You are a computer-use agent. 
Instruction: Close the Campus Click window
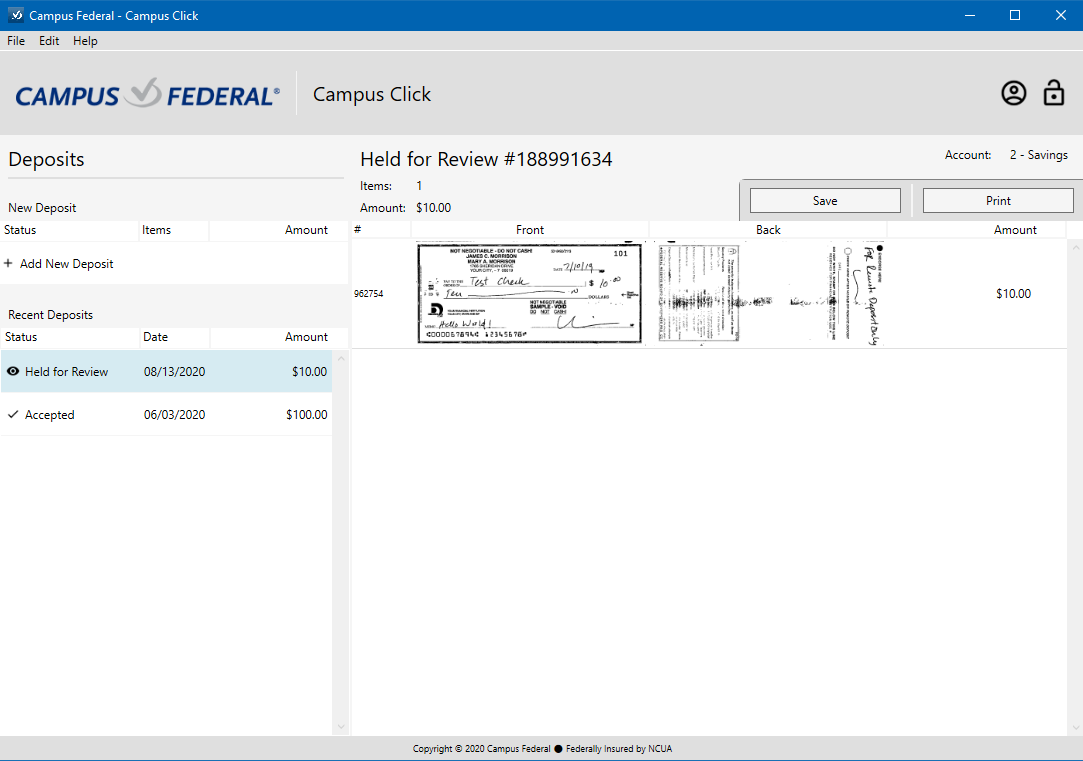(x=1061, y=15)
